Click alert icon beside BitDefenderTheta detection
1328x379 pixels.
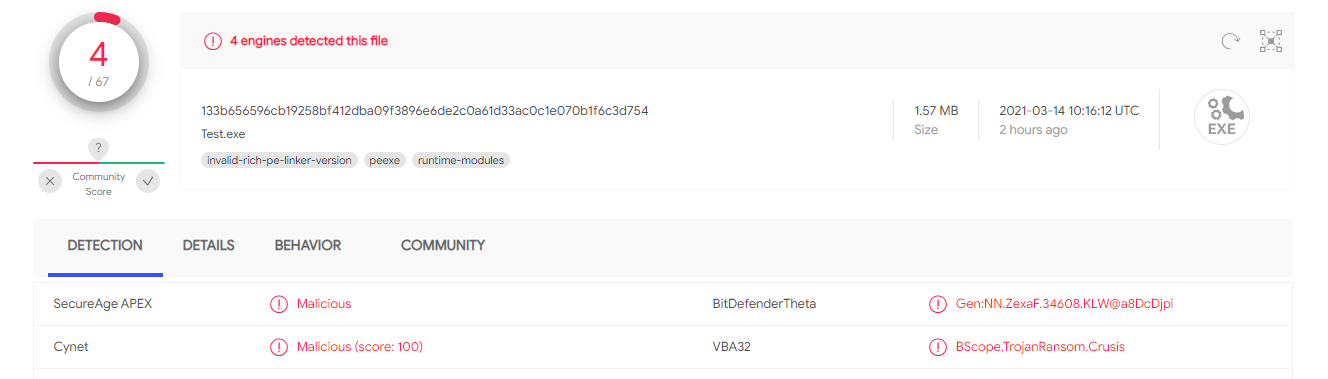(937, 304)
